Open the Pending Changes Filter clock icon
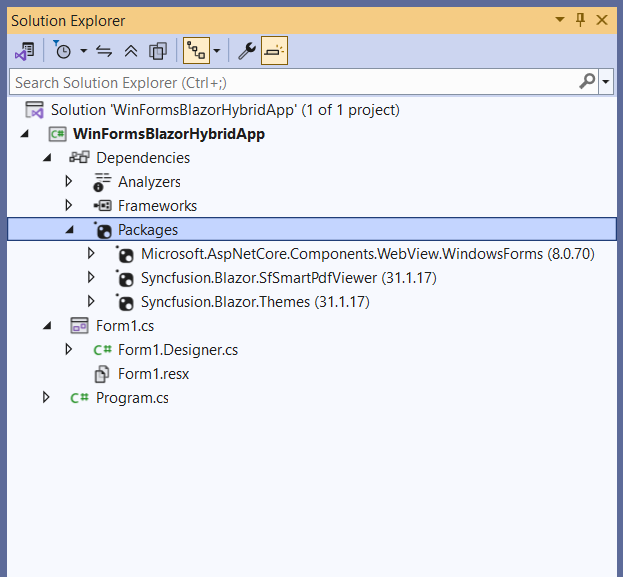This screenshot has height=577, width=623. 62,50
